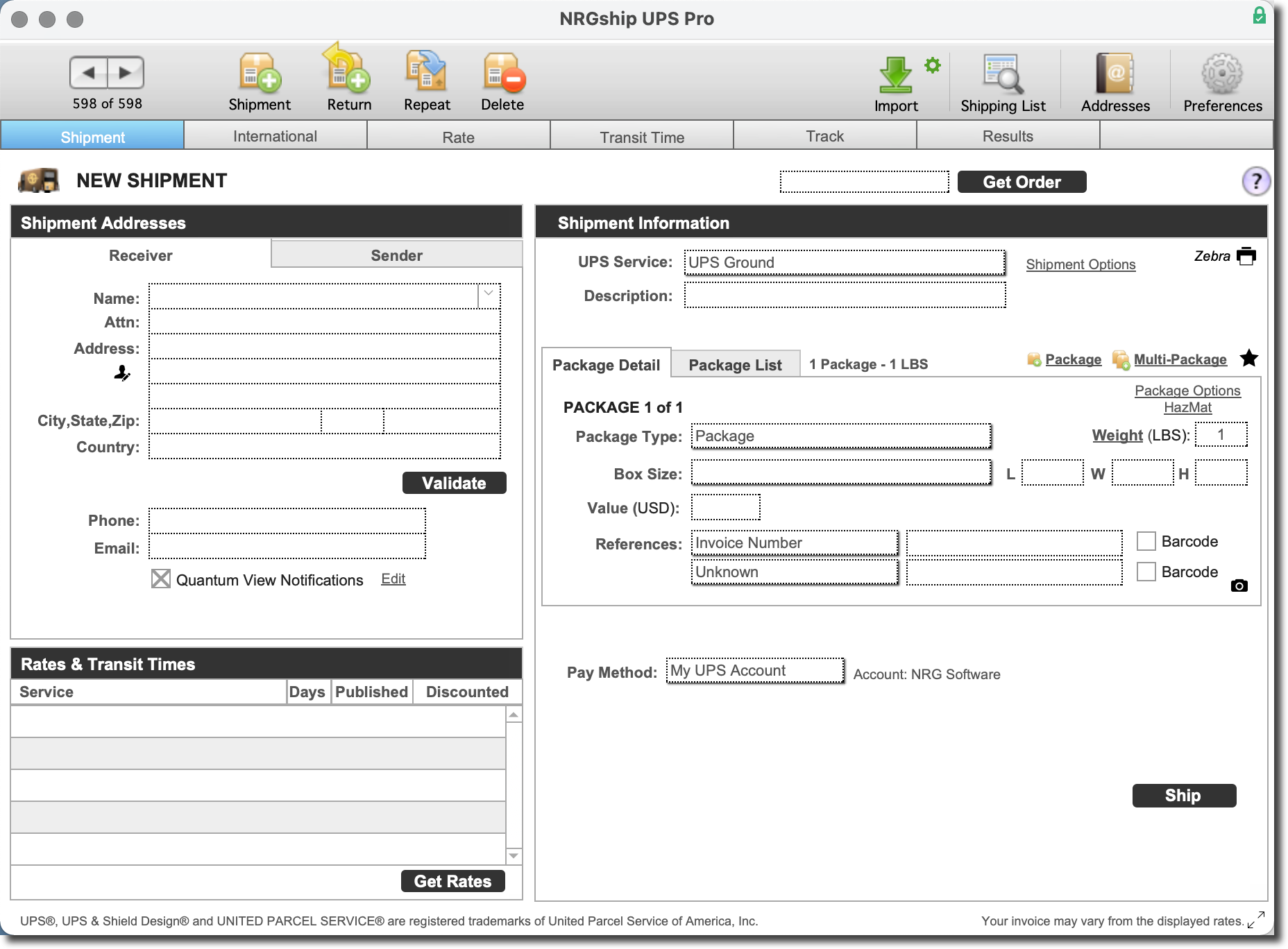Enable Barcode for the second reference
The height and width of the screenshot is (949, 1288).
pyautogui.click(x=1145, y=572)
